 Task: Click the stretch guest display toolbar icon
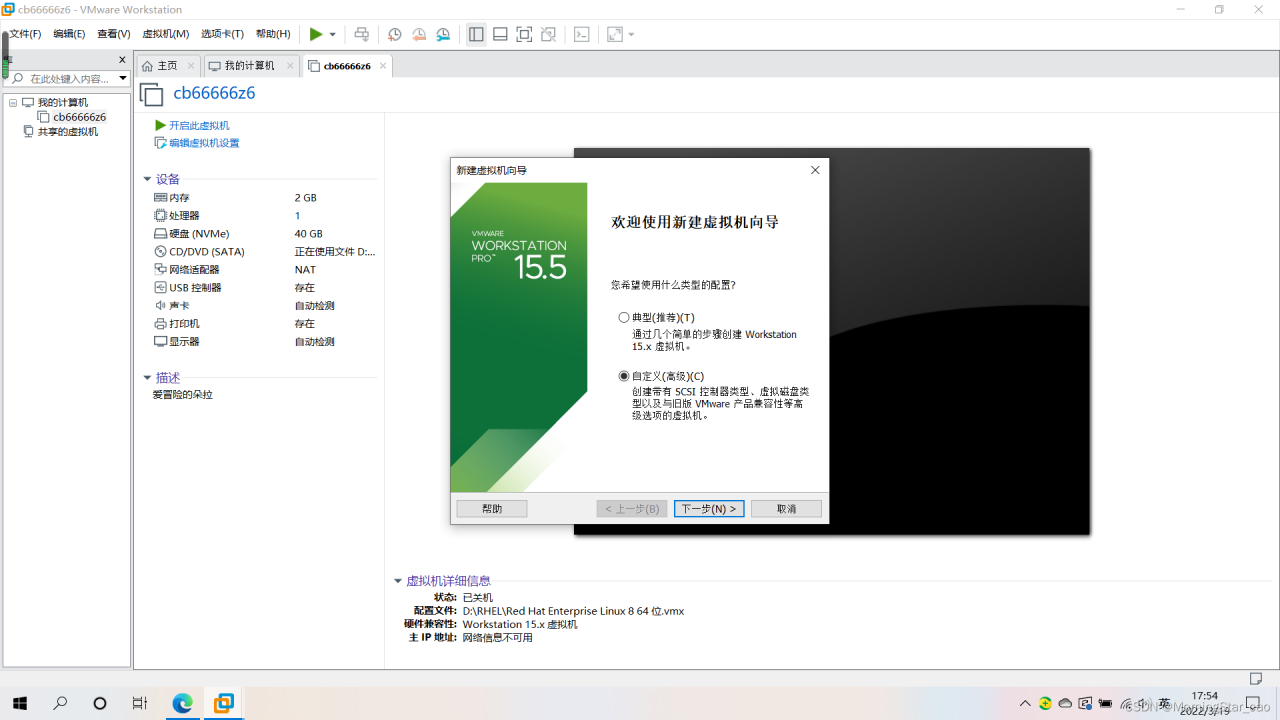(615, 34)
